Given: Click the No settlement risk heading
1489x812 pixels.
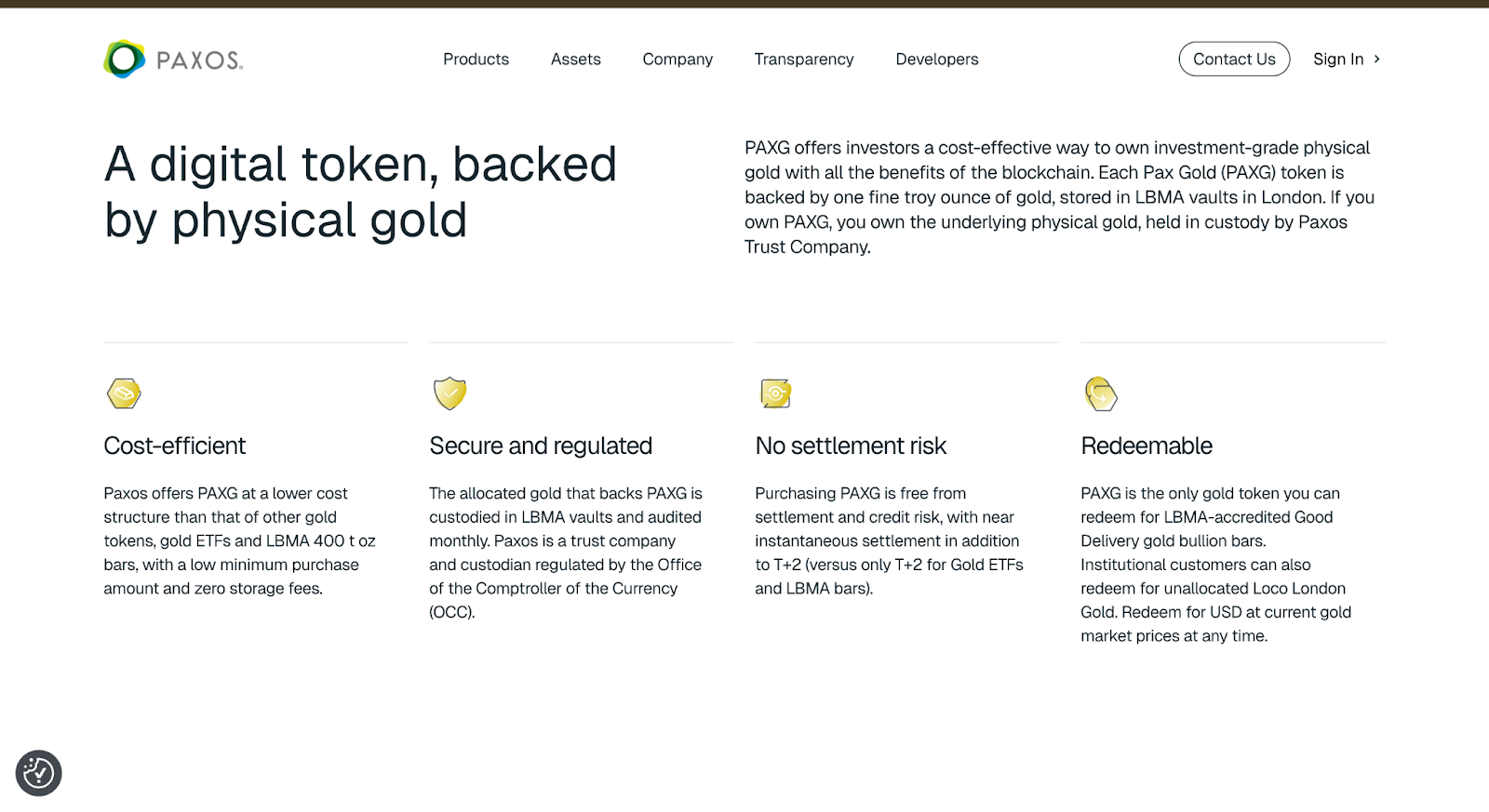Looking at the screenshot, I should click(850, 446).
